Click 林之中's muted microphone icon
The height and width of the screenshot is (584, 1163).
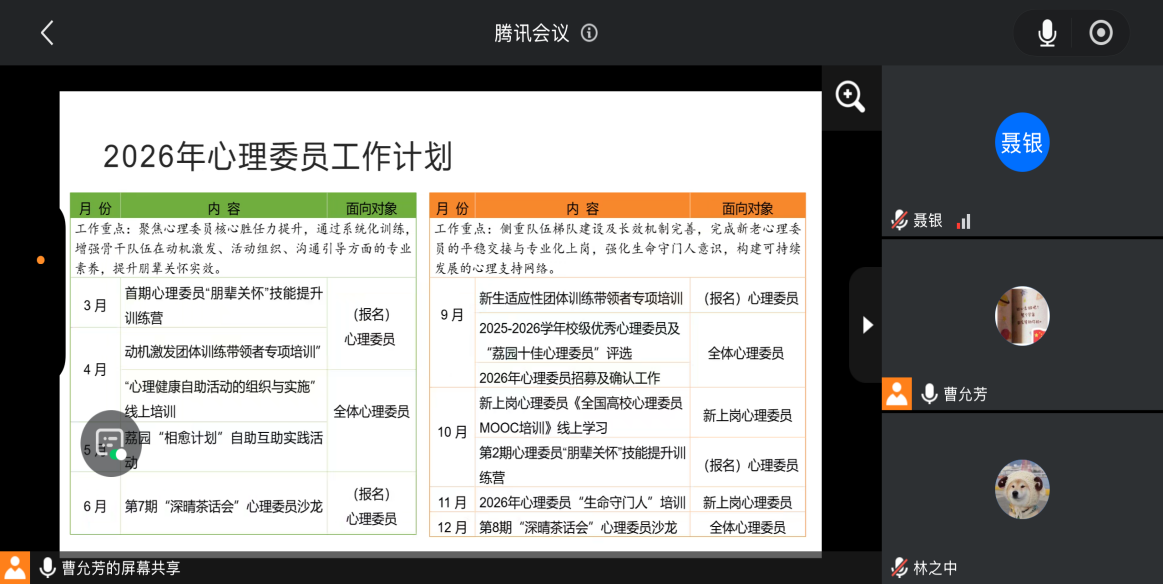[x=899, y=567]
